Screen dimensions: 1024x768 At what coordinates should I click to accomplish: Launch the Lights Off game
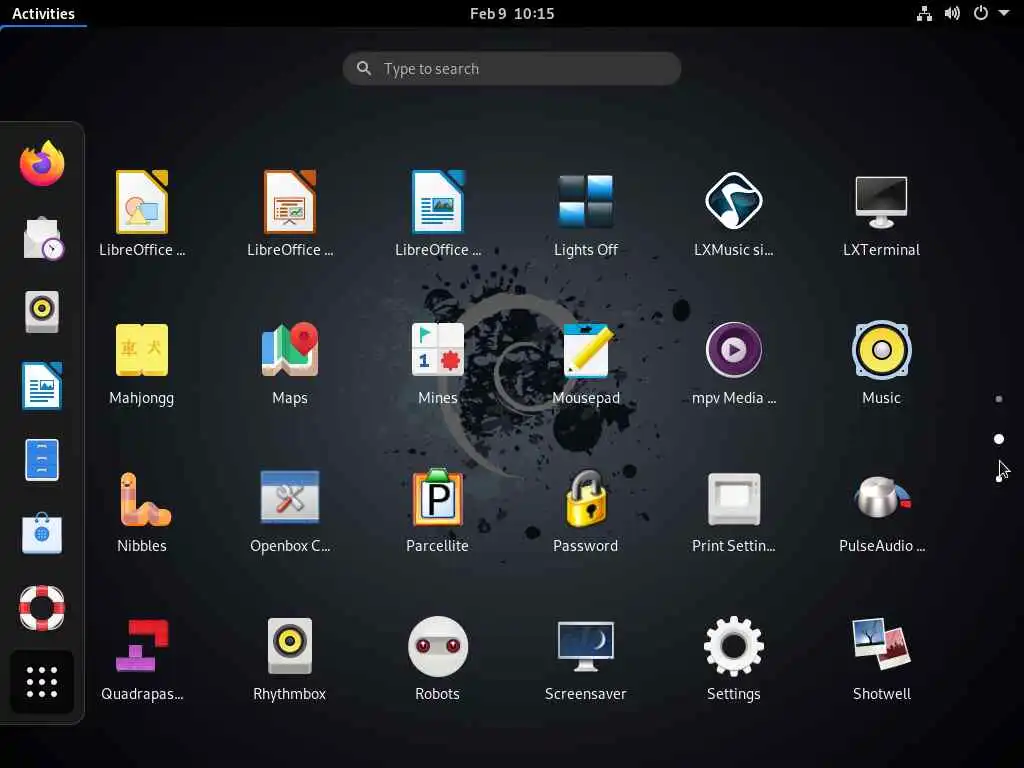coord(586,201)
